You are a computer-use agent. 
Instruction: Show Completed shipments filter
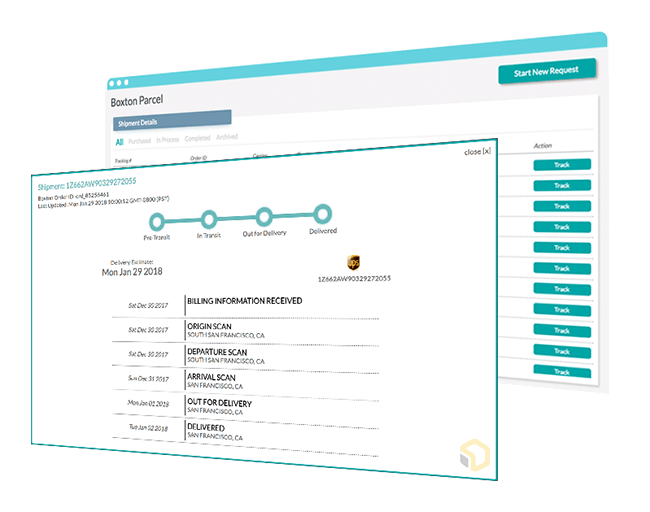click(x=197, y=138)
